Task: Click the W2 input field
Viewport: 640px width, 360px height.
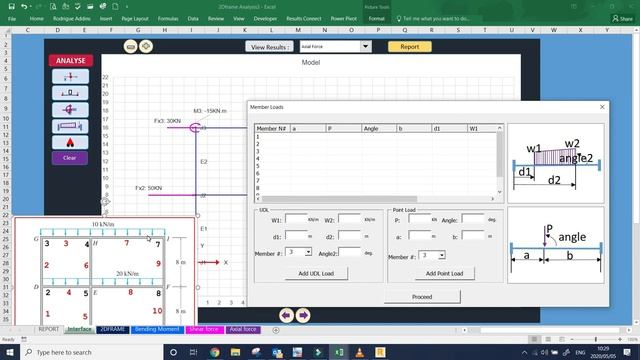Action: pyautogui.click(x=350, y=219)
